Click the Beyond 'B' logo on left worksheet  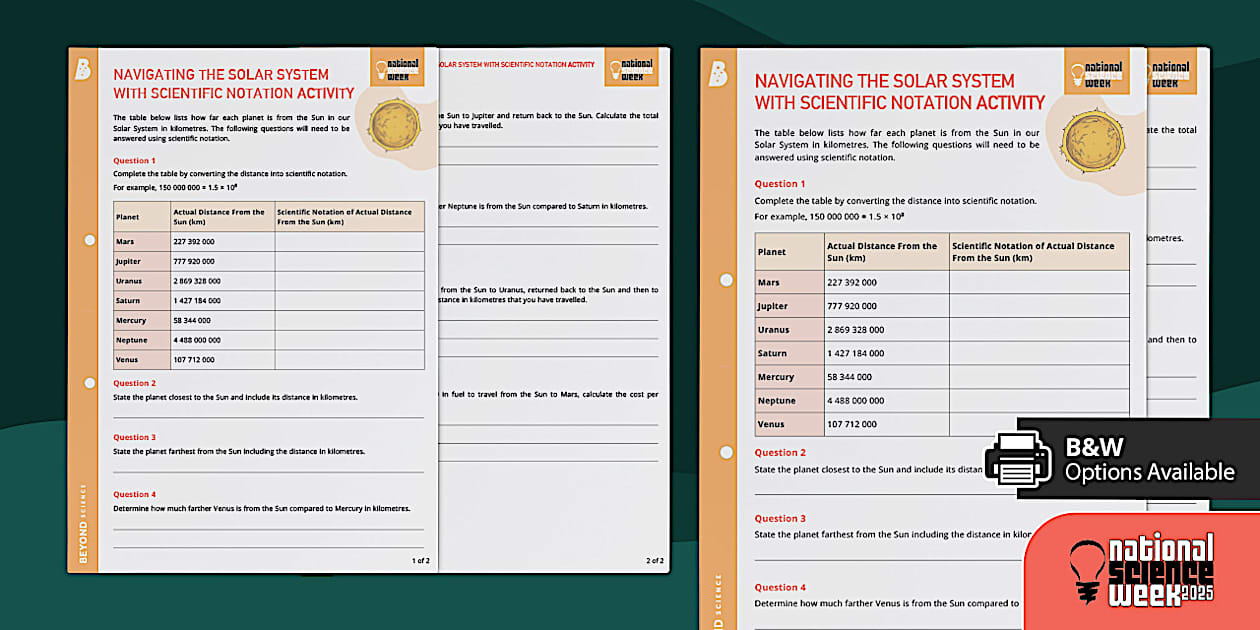83,71
